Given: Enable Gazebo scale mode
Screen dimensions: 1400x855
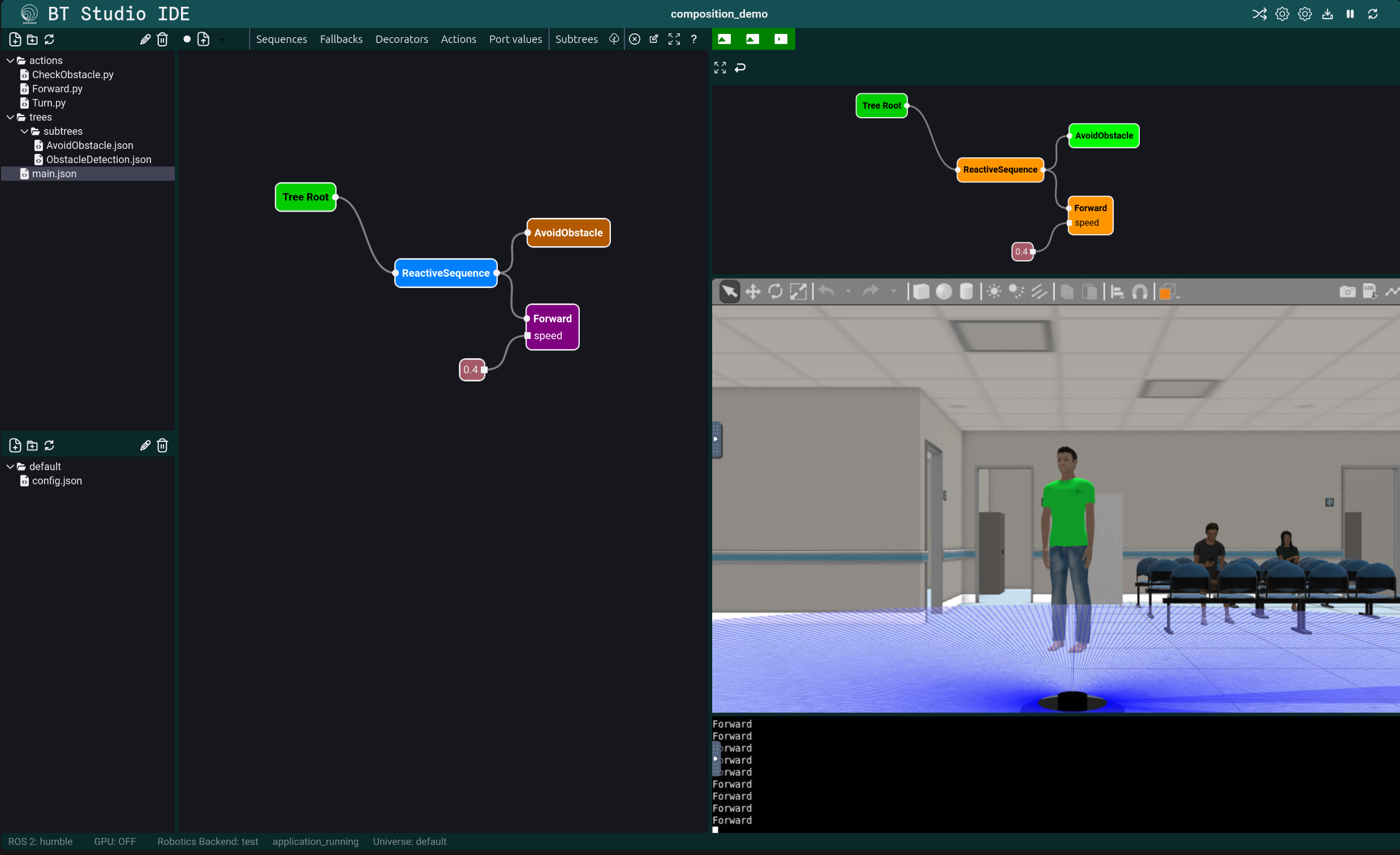Looking at the screenshot, I should coord(798,291).
